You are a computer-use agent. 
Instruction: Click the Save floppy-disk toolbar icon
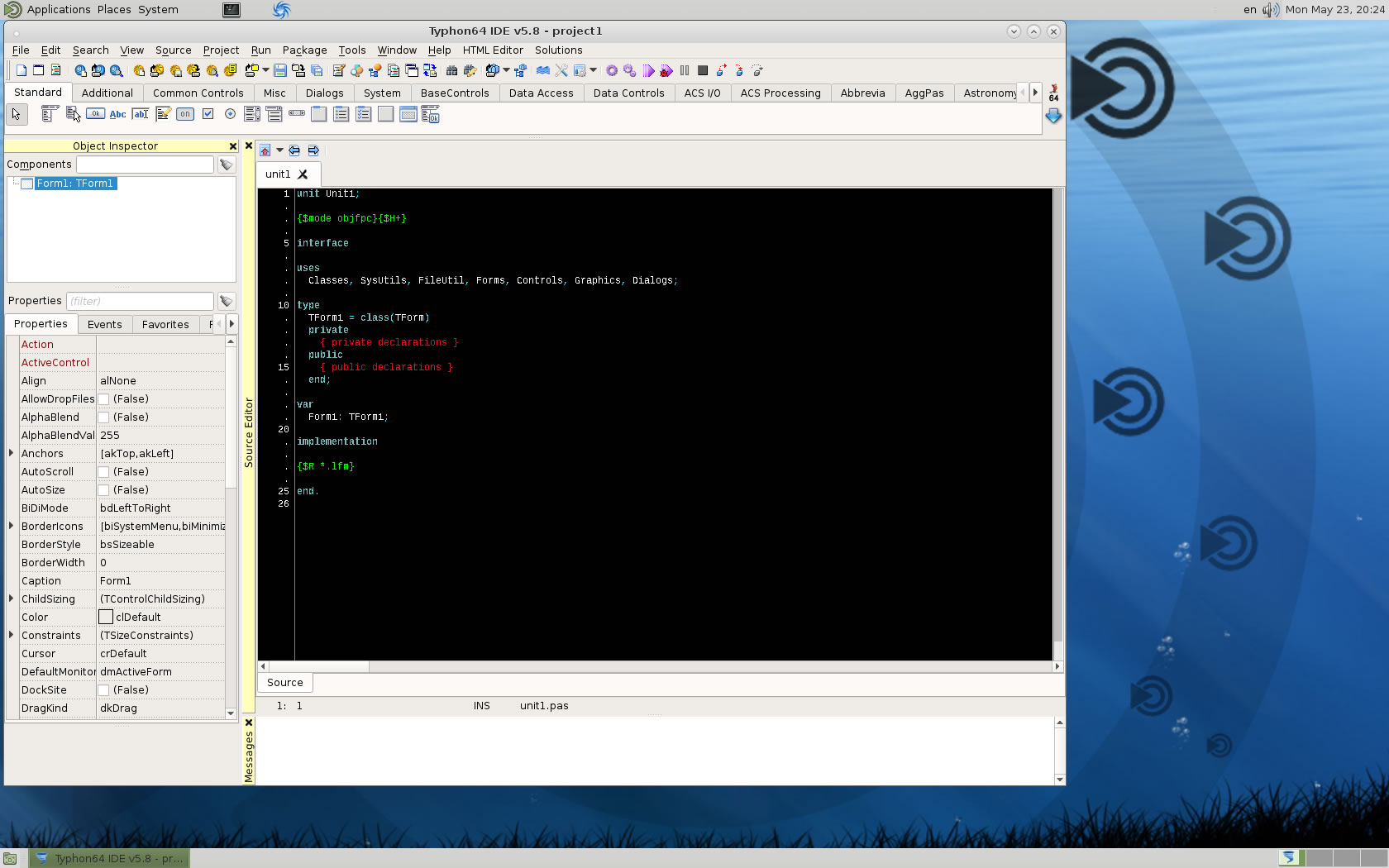pyautogui.click(x=279, y=70)
